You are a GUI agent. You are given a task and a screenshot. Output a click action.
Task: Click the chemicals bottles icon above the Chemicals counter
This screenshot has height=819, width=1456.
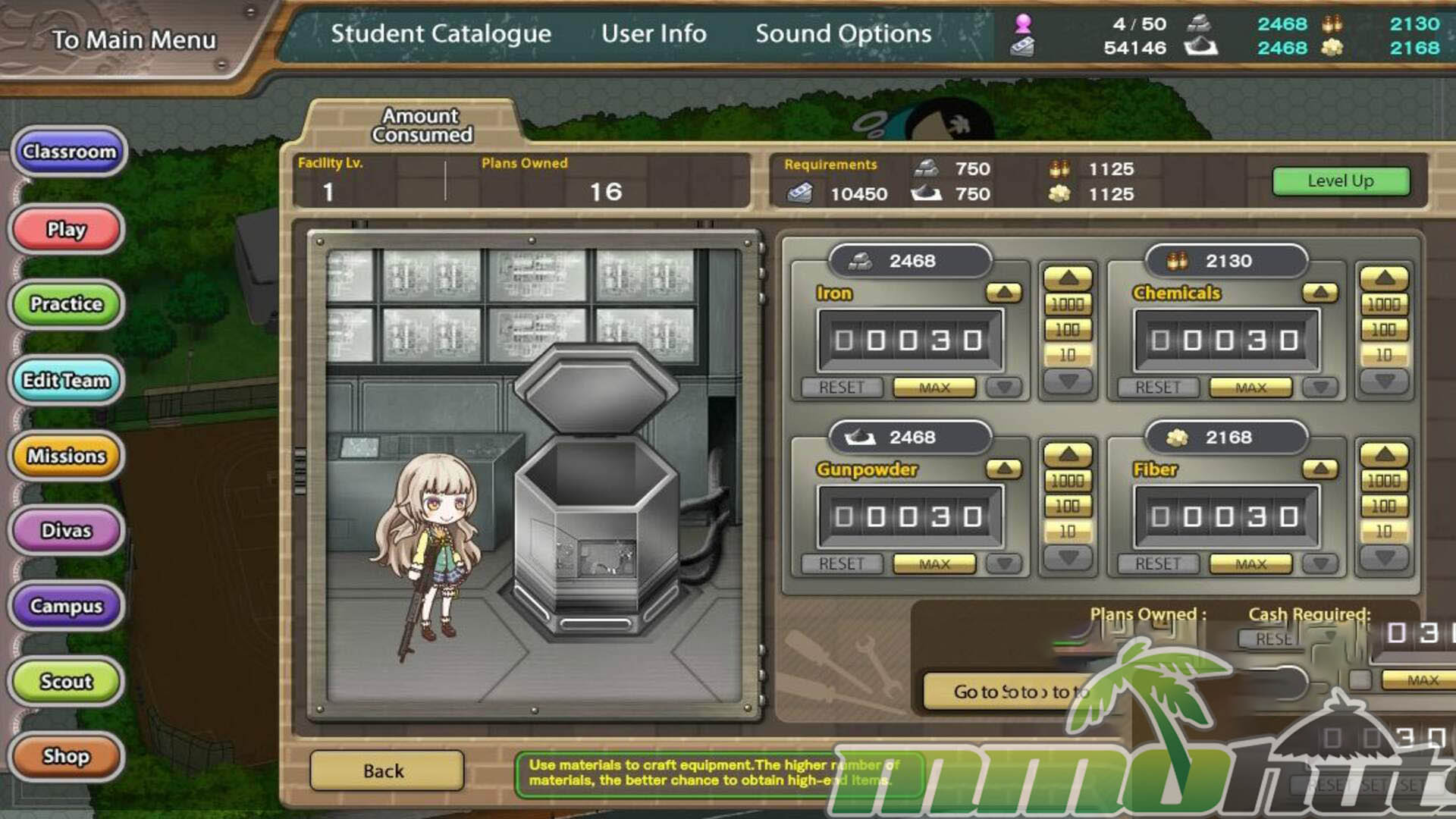pos(1176,261)
